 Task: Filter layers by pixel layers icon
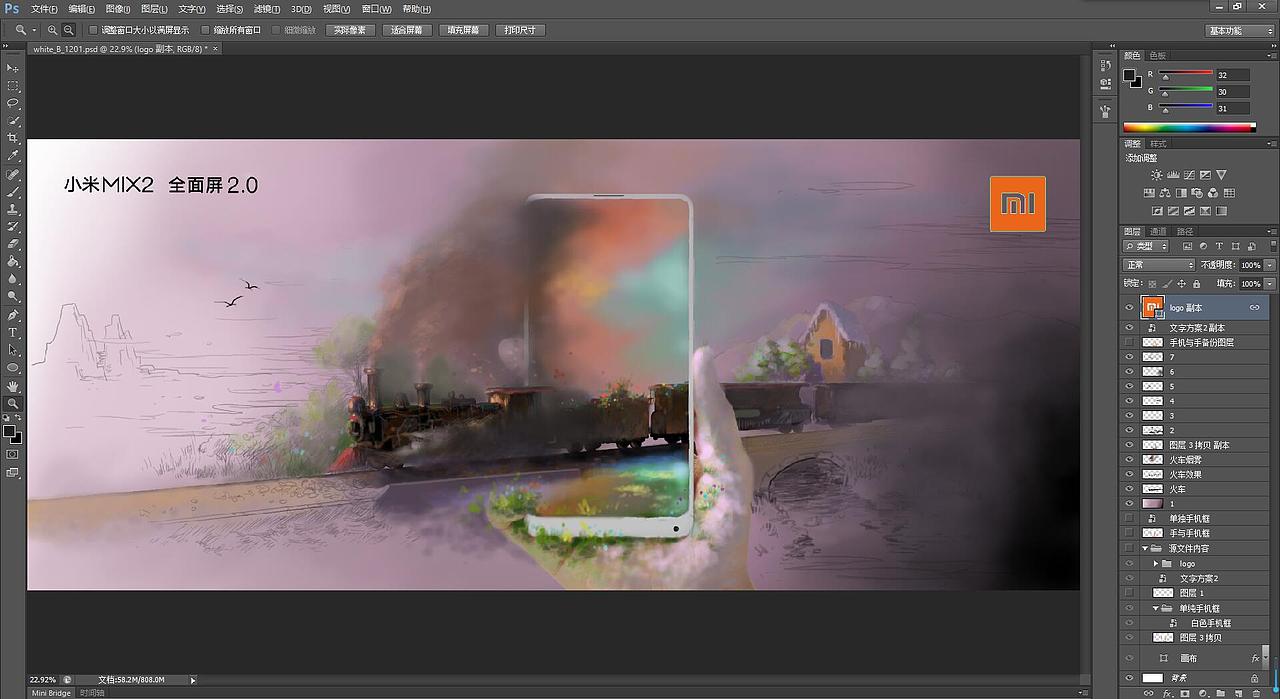(1187, 246)
